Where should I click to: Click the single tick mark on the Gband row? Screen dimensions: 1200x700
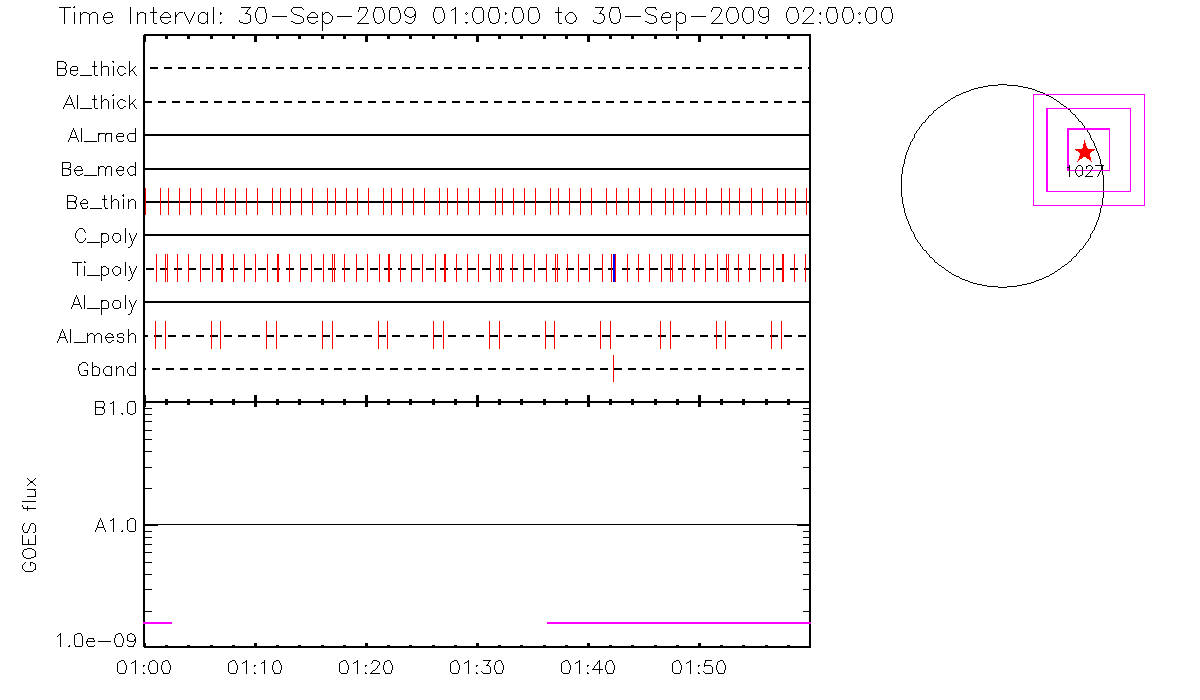(613, 369)
